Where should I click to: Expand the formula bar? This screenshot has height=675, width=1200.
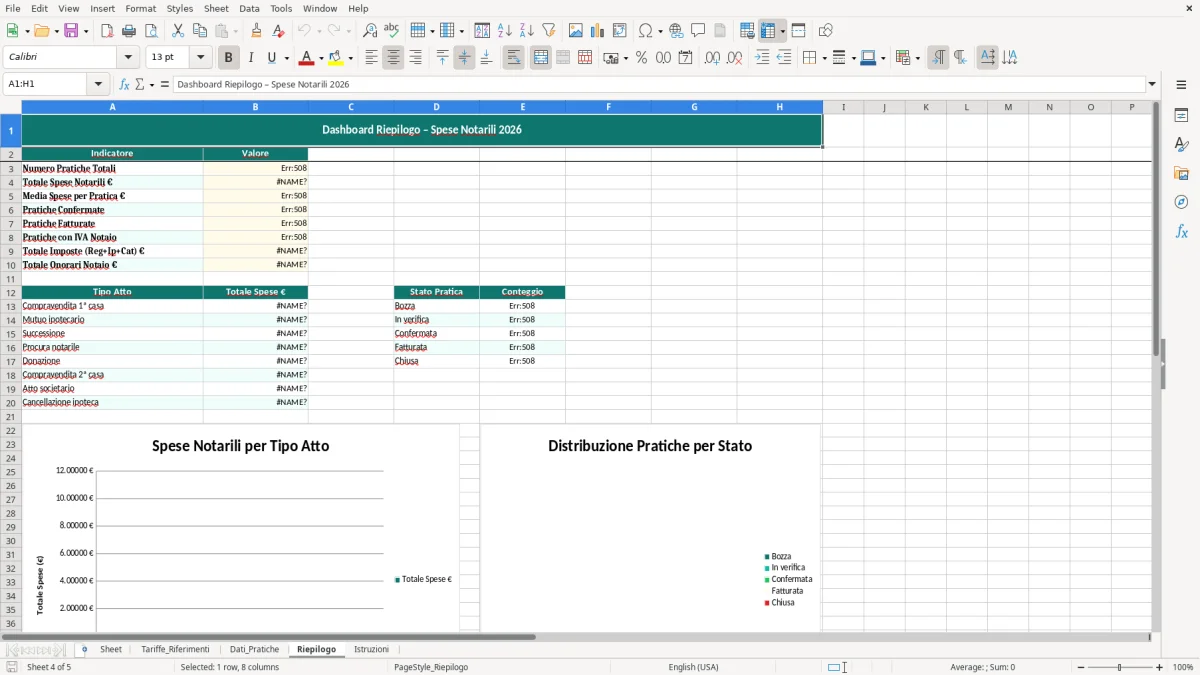[x=1152, y=84]
